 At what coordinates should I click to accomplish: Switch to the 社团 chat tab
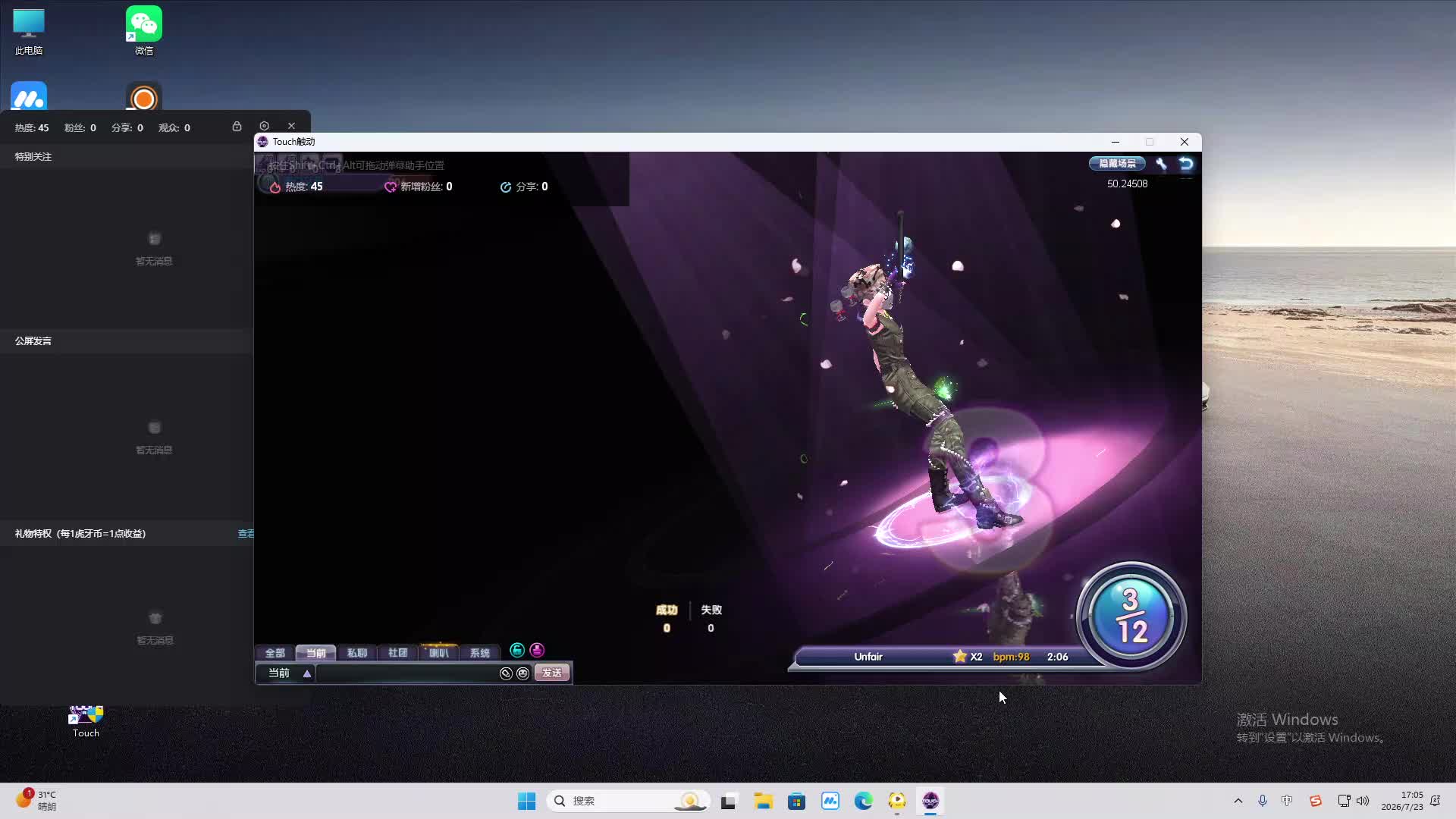[397, 653]
